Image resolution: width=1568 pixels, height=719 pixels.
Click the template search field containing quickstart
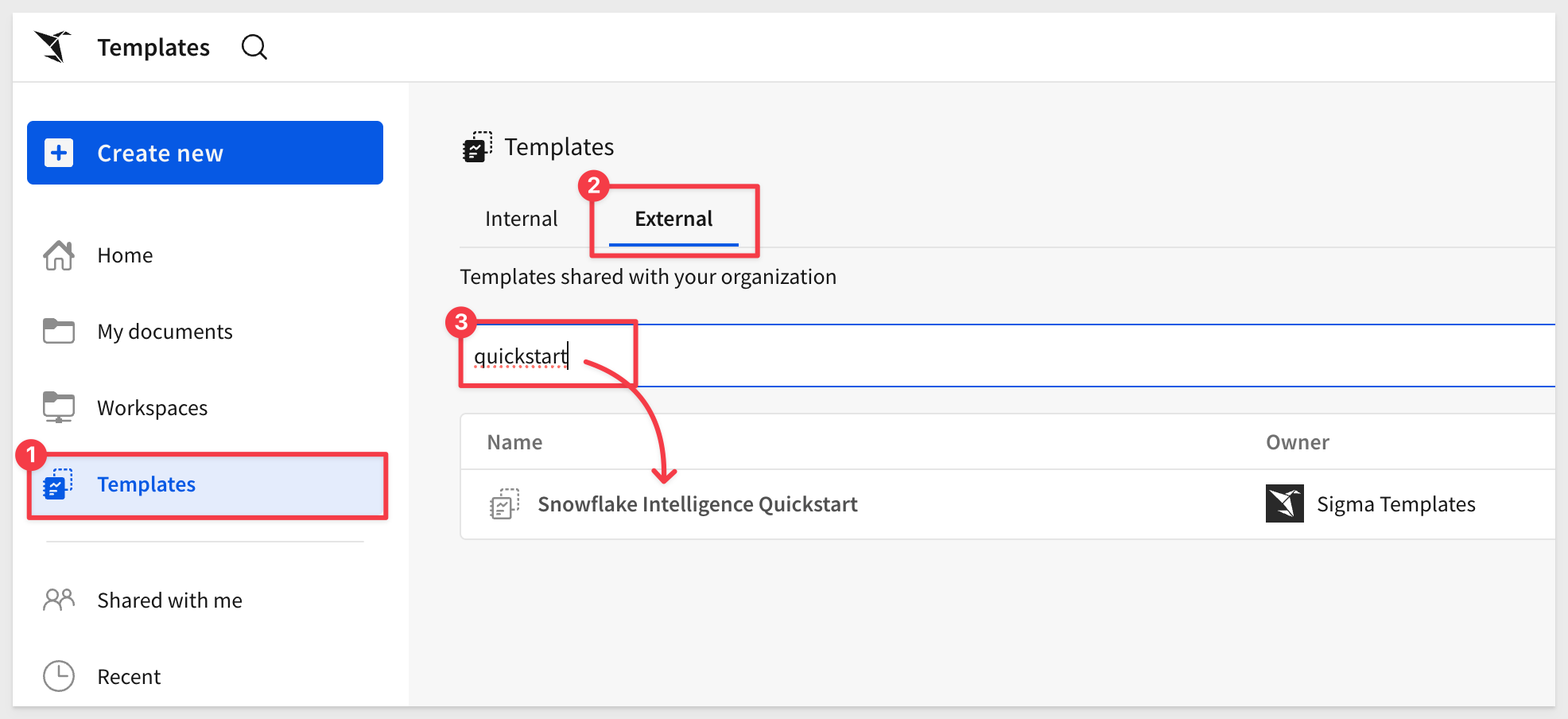point(954,356)
